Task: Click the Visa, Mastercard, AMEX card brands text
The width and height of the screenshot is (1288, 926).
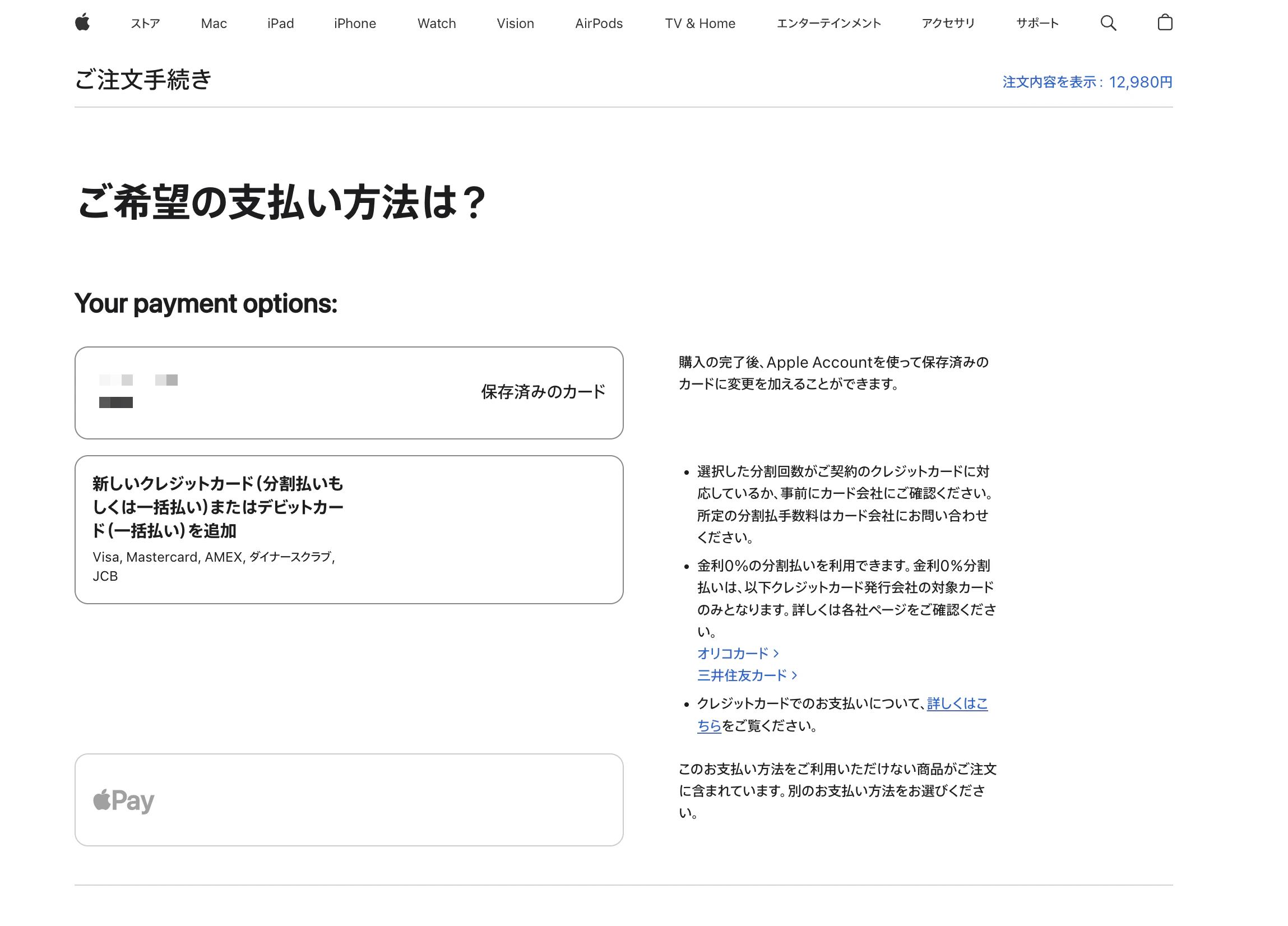Action: click(x=214, y=566)
